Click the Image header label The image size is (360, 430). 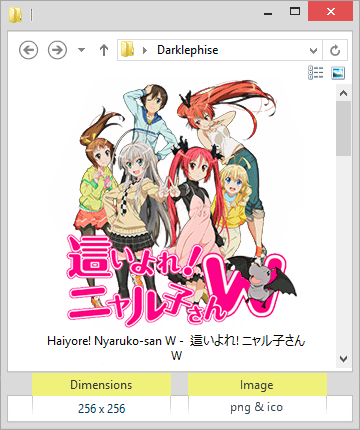(x=257, y=385)
